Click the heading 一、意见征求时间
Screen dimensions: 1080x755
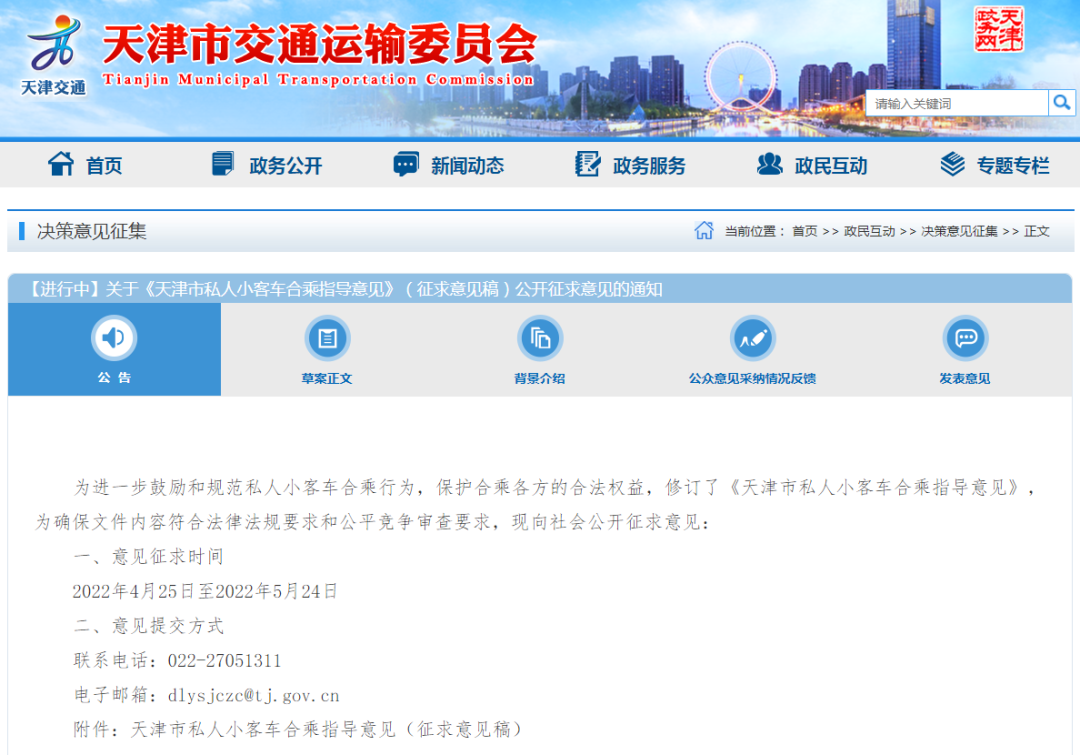149,557
